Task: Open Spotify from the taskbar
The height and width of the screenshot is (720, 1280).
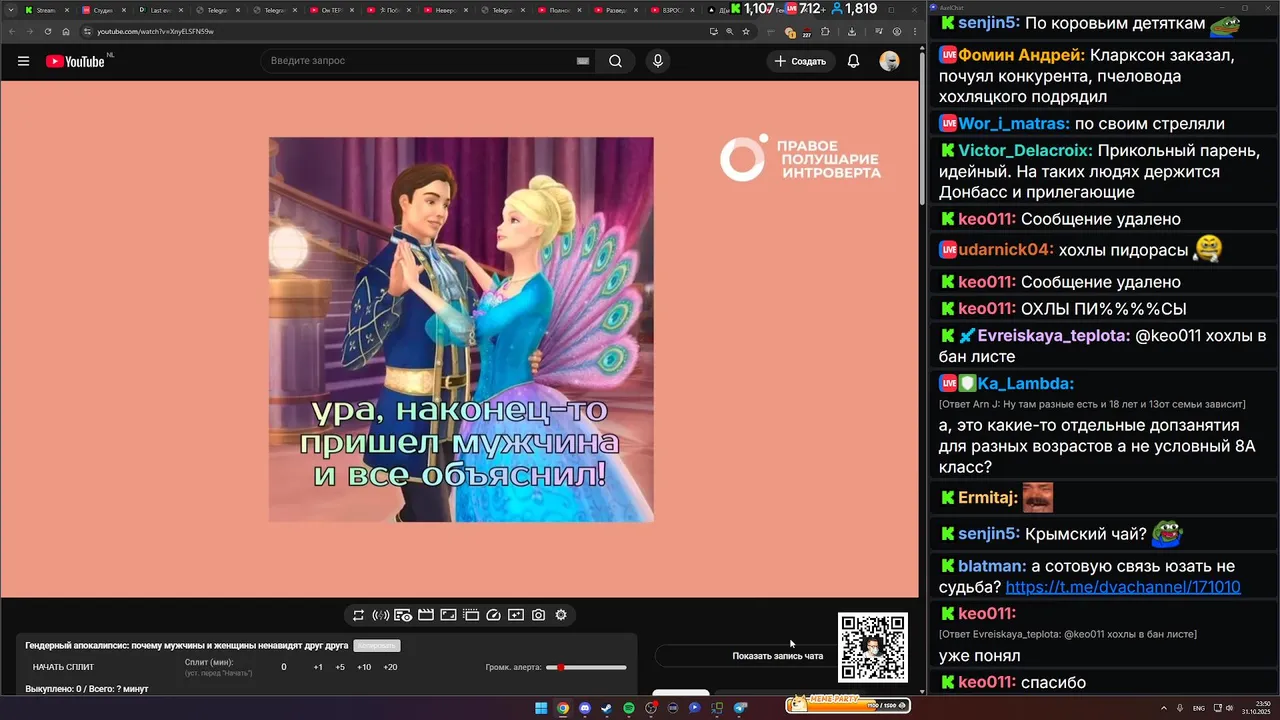Action: coord(629,708)
